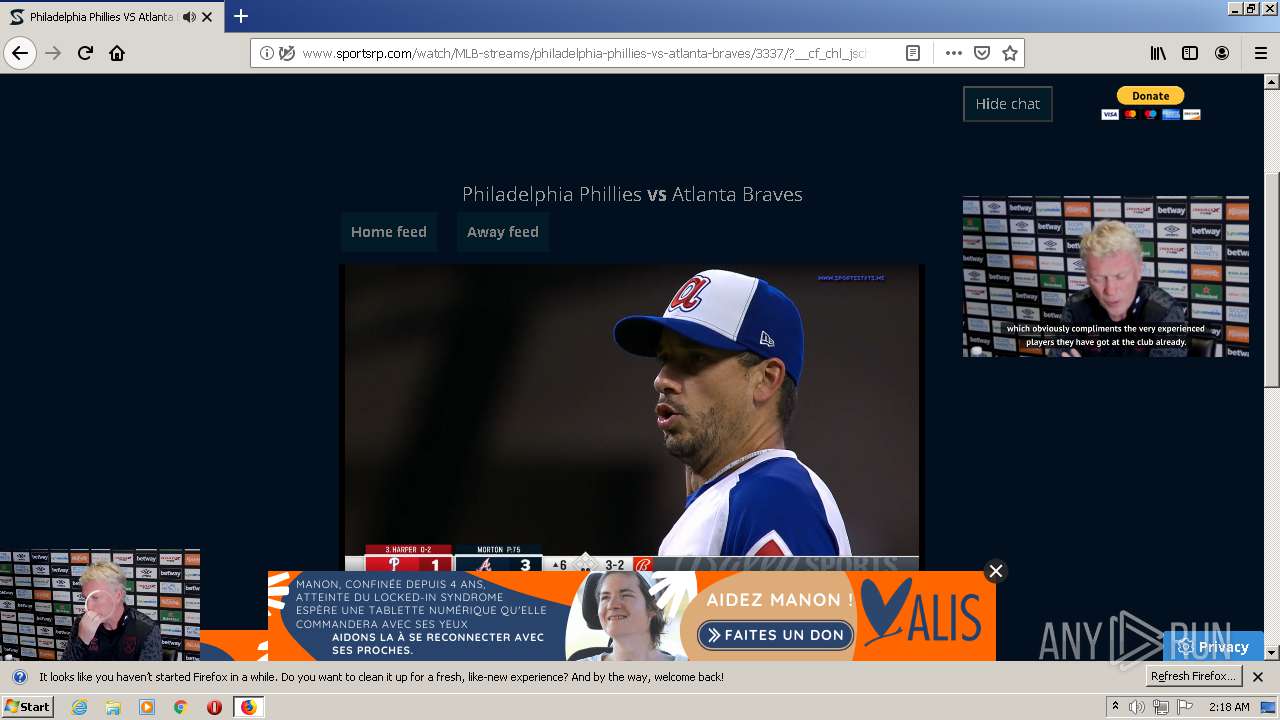Open the network tray icon

point(1161,707)
